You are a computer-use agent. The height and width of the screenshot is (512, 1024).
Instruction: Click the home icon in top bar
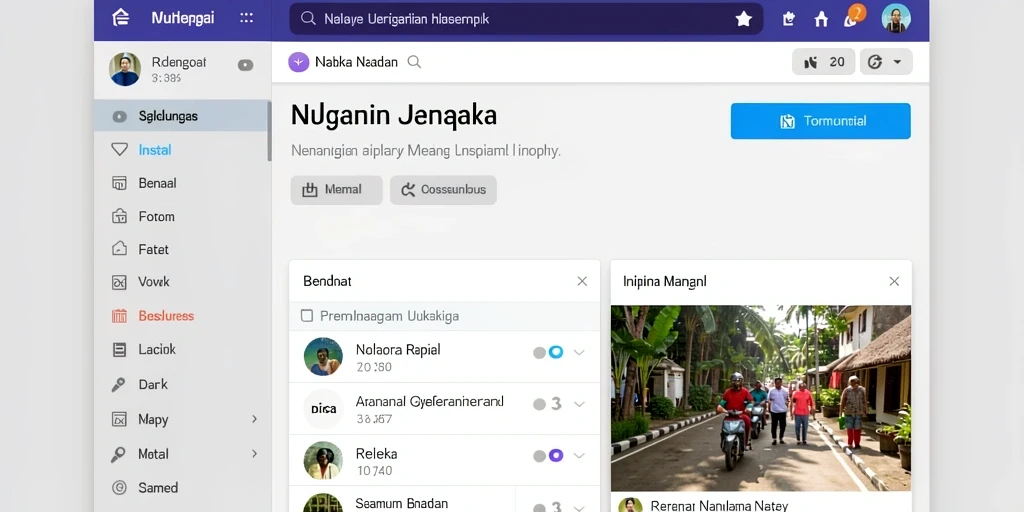coord(821,19)
